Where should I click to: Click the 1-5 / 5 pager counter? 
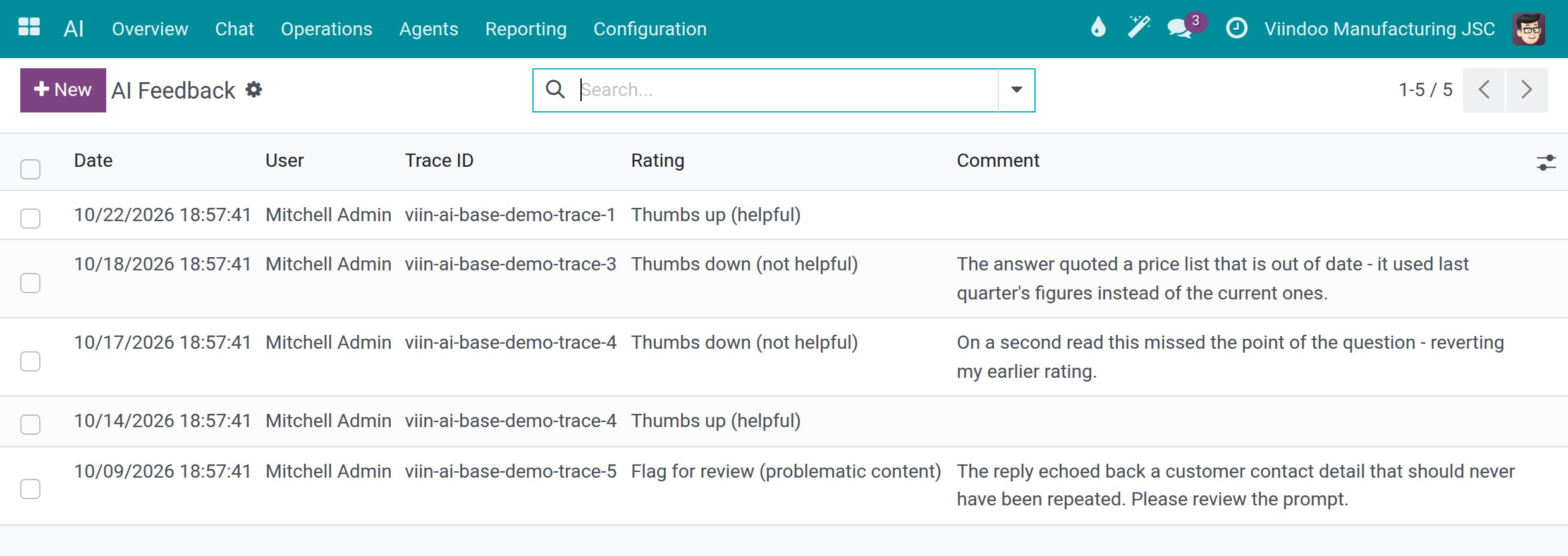tap(1425, 90)
